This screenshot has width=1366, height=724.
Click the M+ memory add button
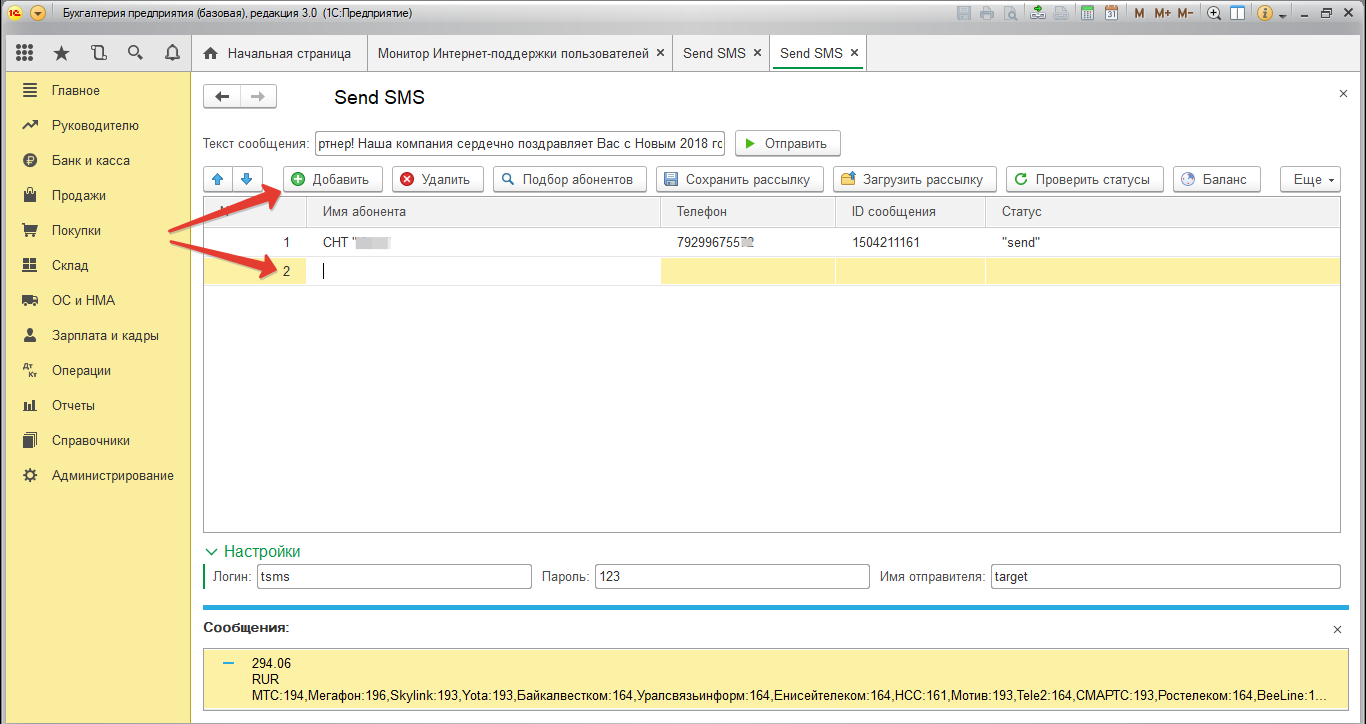[x=1162, y=13]
